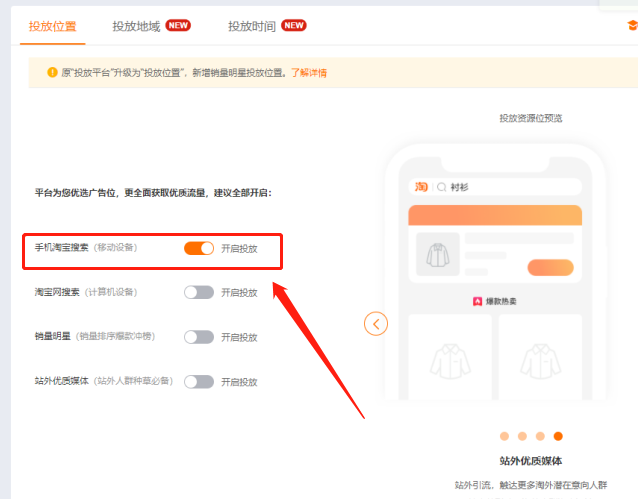Click orange button in preview ad card
This screenshot has width=638, height=499.
551,267
